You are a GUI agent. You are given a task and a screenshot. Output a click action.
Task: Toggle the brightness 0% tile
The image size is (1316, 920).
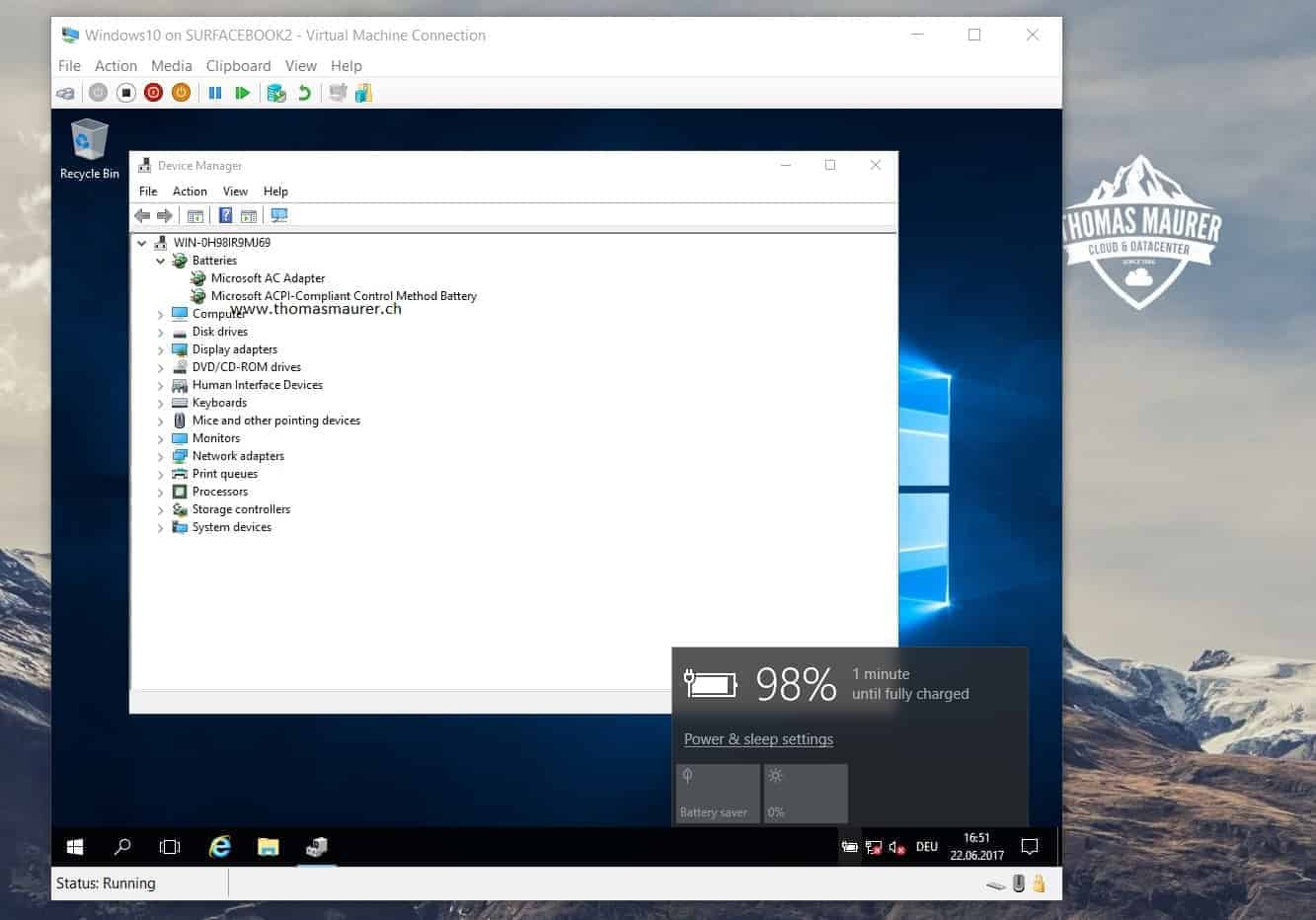click(x=806, y=794)
